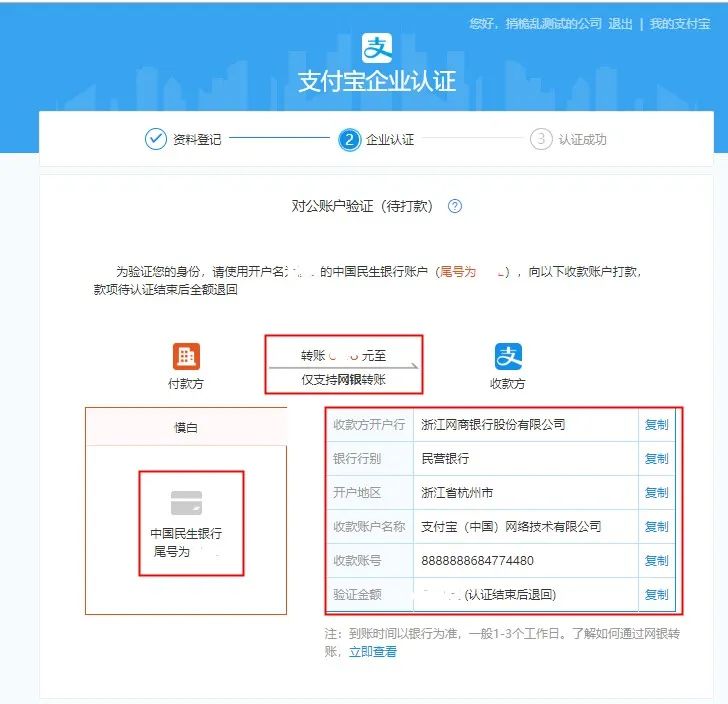Viewport: 728px width, 704px height.
Task: Copy the 收款账号 number
Action: click(x=656, y=560)
